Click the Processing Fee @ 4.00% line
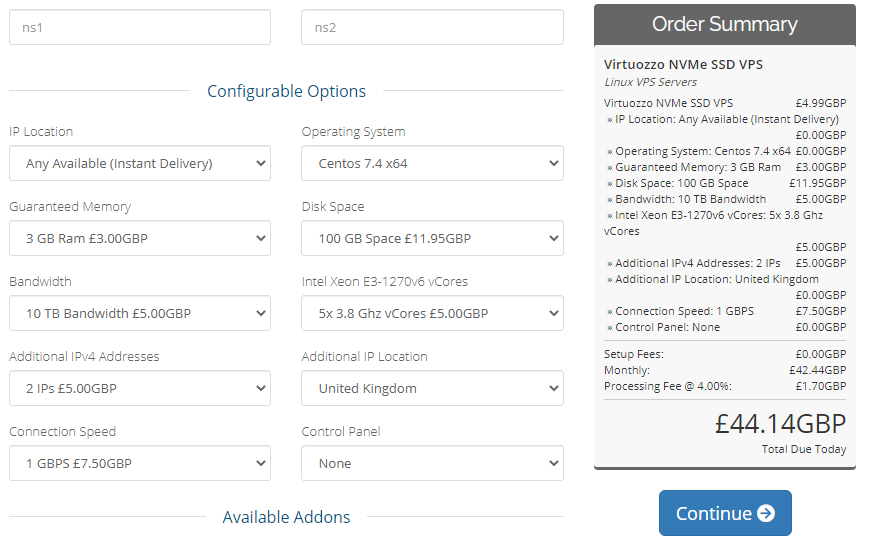872x539 pixels. (725, 387)
